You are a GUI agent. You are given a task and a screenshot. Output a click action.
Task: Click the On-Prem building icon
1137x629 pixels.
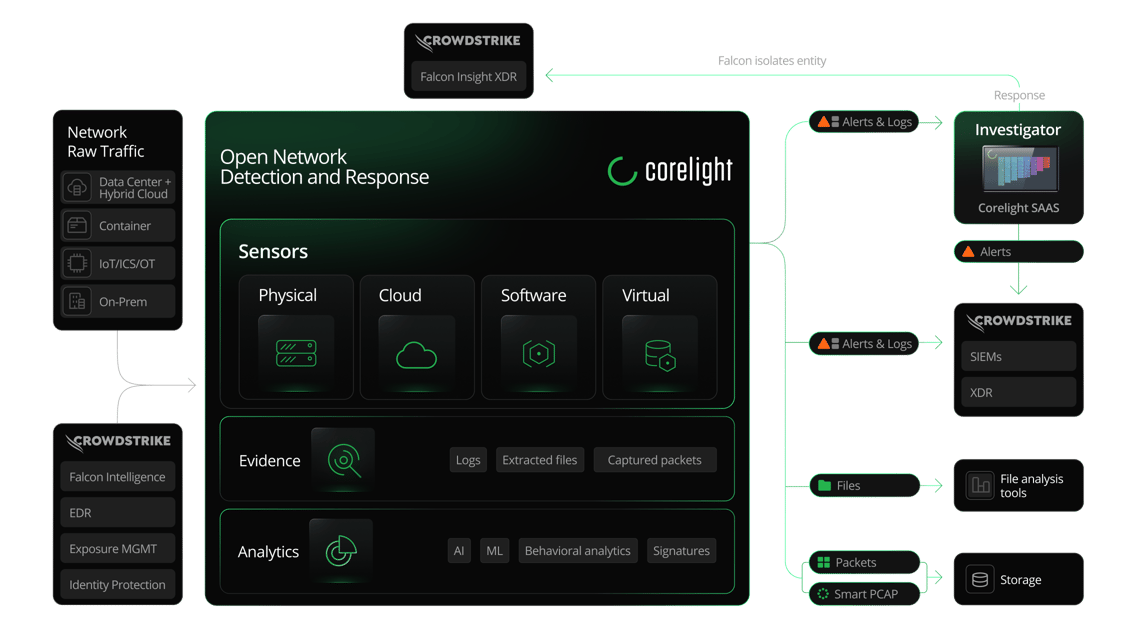click(x=77, y=301)
